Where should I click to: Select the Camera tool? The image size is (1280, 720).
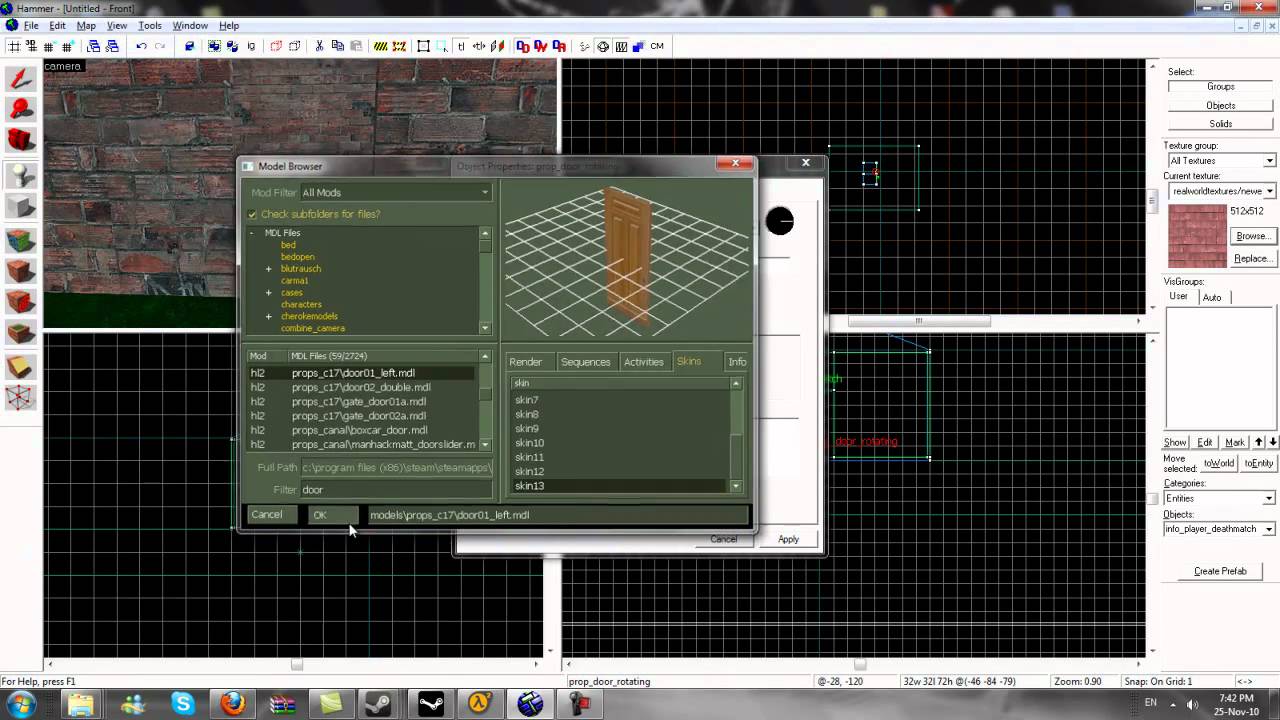point(21,140)
